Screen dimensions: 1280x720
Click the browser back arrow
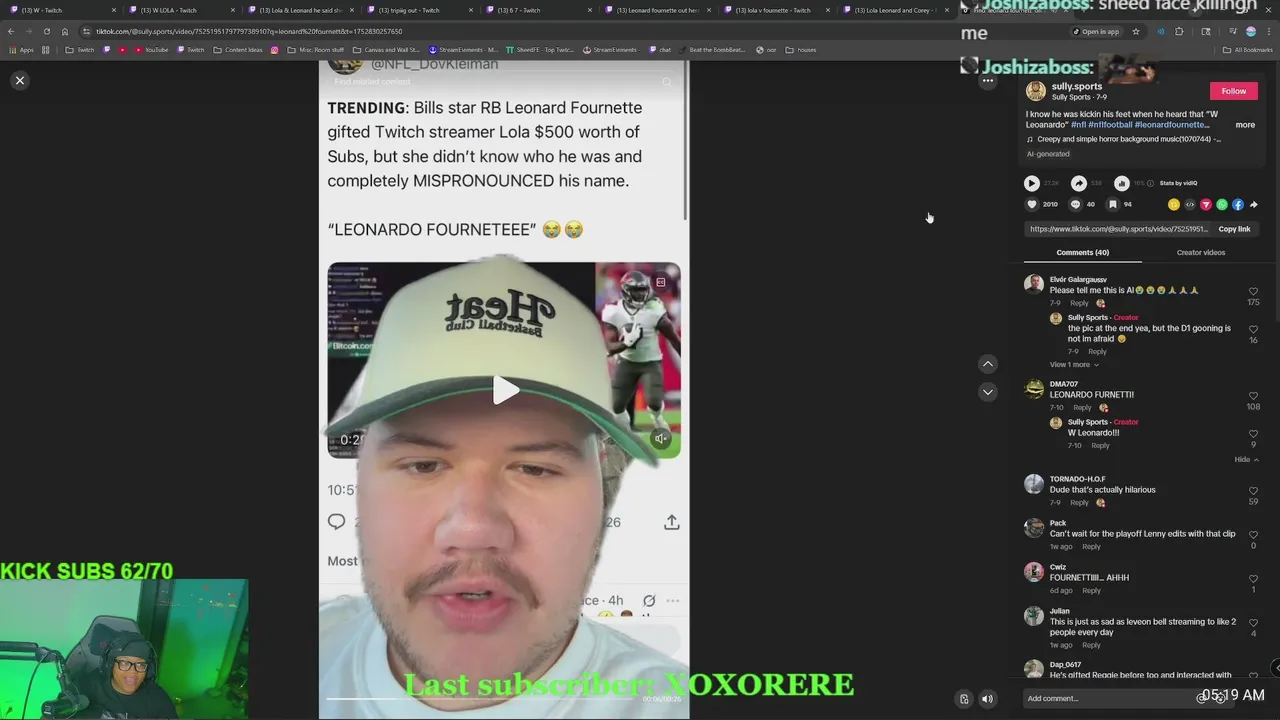click(x=11, y=31)
